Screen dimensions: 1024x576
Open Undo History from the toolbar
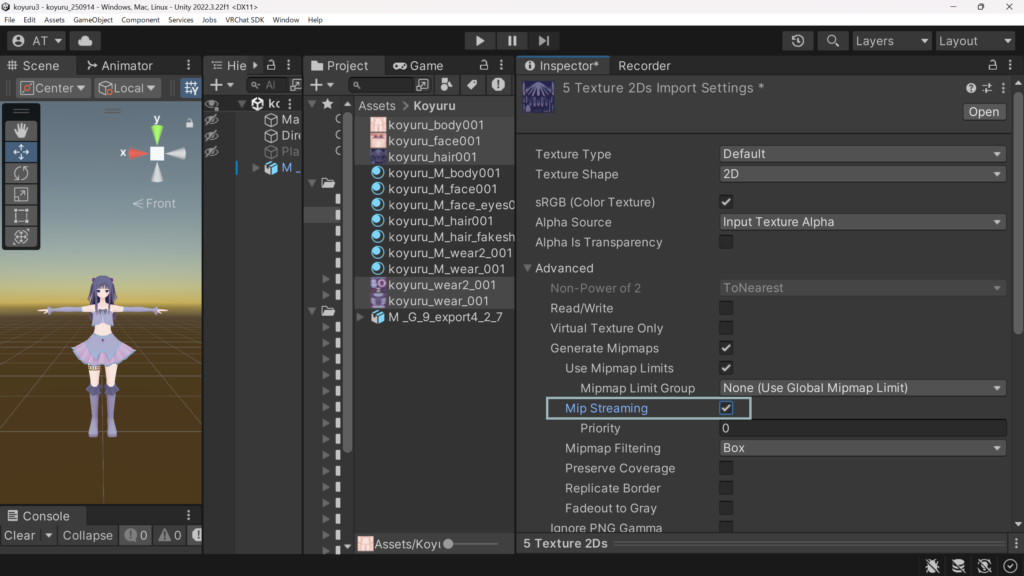pos(797,41)
